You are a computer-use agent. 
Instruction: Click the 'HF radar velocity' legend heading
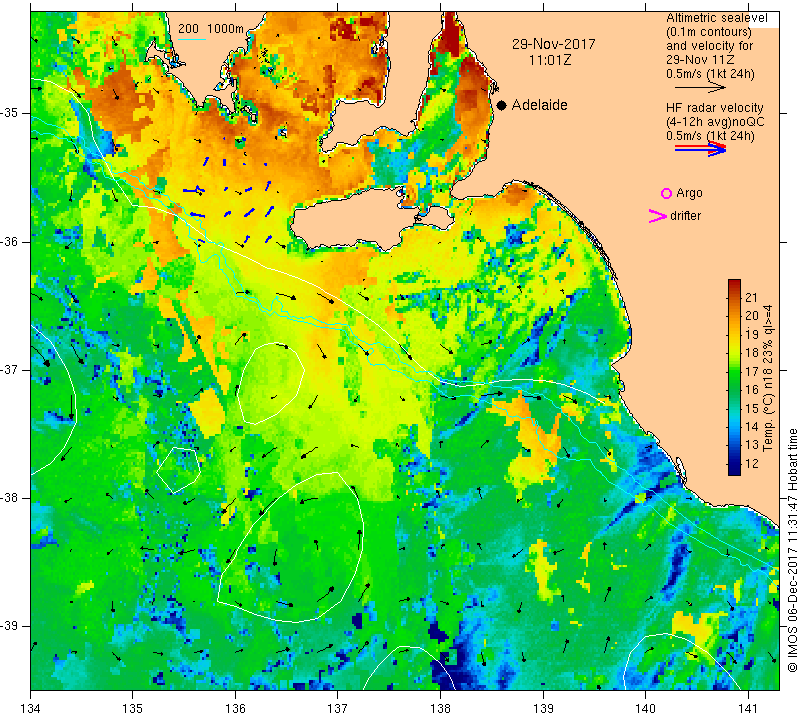(714, 108)
